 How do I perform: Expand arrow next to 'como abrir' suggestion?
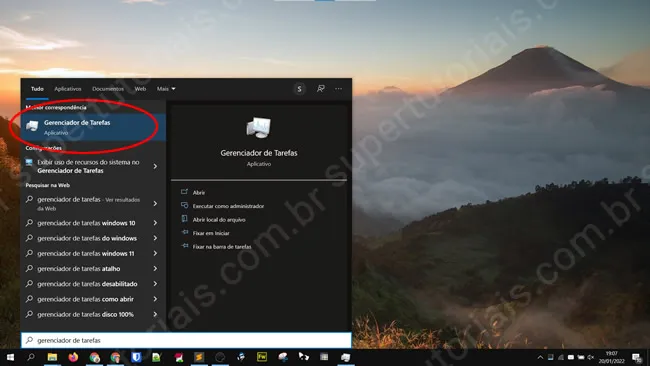155,299
